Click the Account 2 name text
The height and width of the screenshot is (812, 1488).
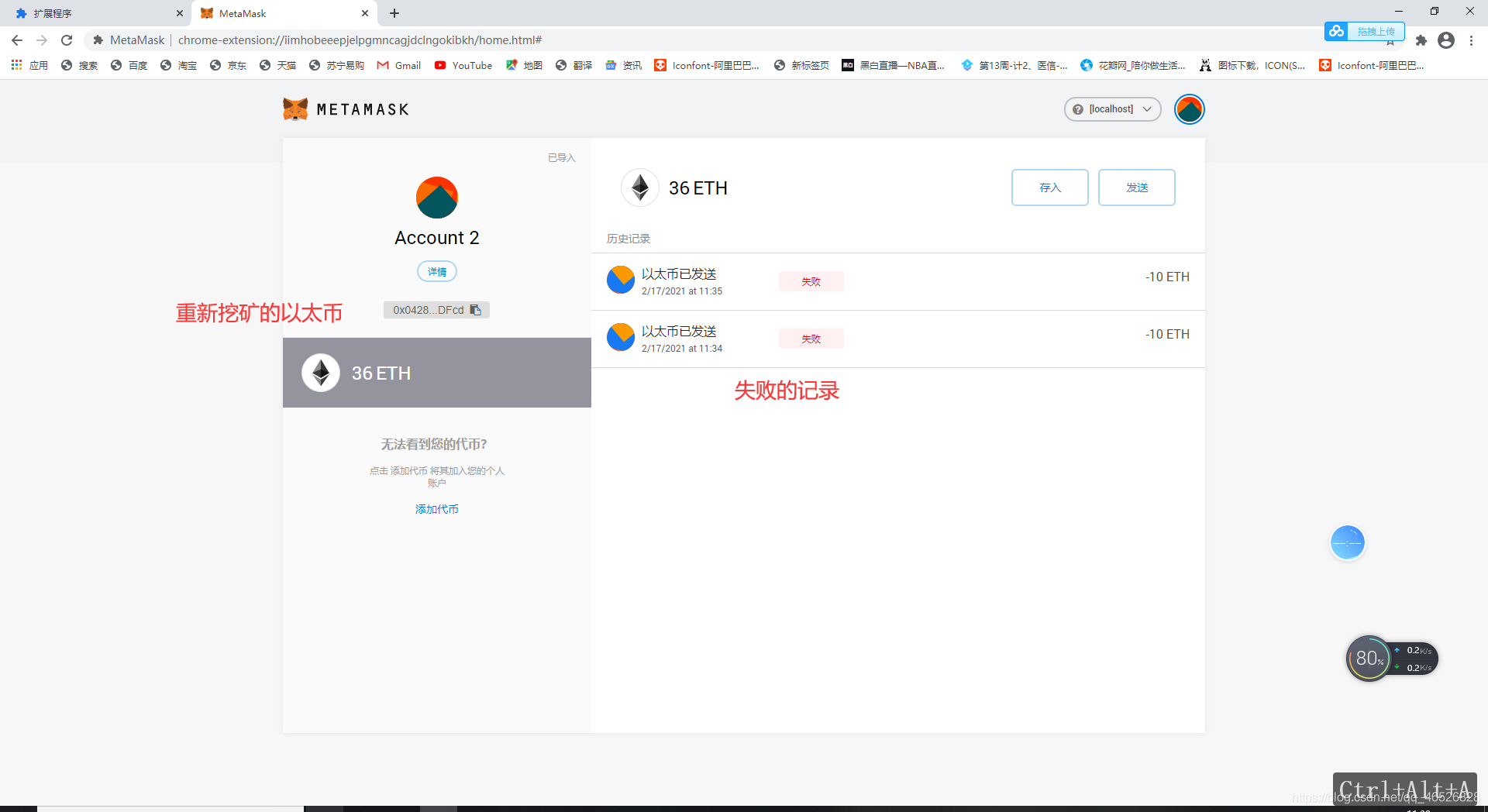tap(437, 238)
